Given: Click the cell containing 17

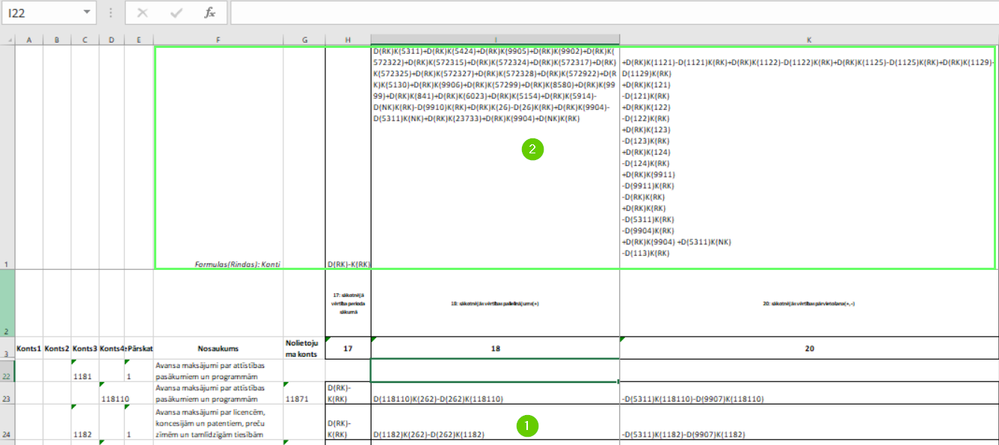Looking at the screenshot, I should pos(348,348).
